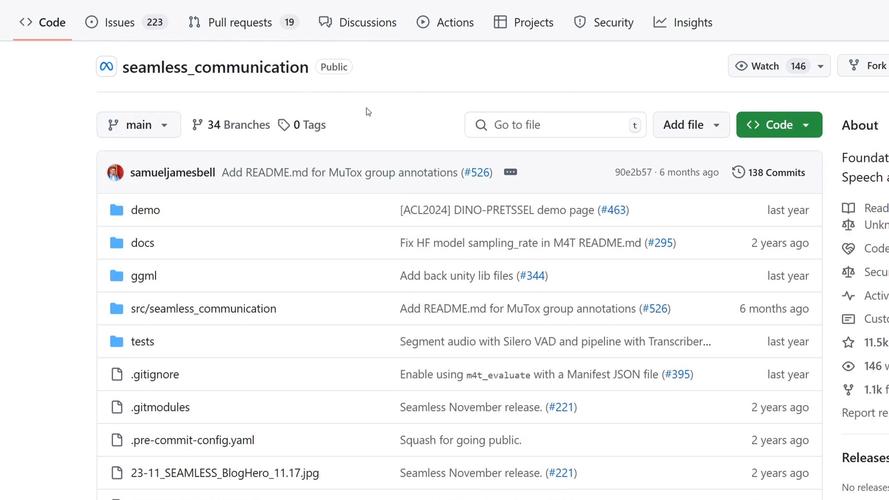Open the samueljamesbell author profile link
Viewport: 889px width, 500px height.
click(x=172, y=172)
